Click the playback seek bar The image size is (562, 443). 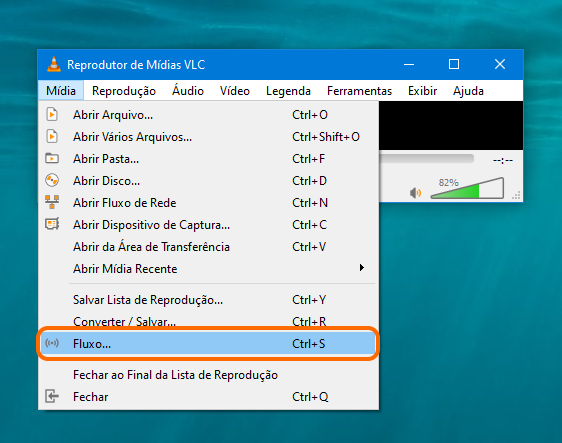(x=427, y=159)
